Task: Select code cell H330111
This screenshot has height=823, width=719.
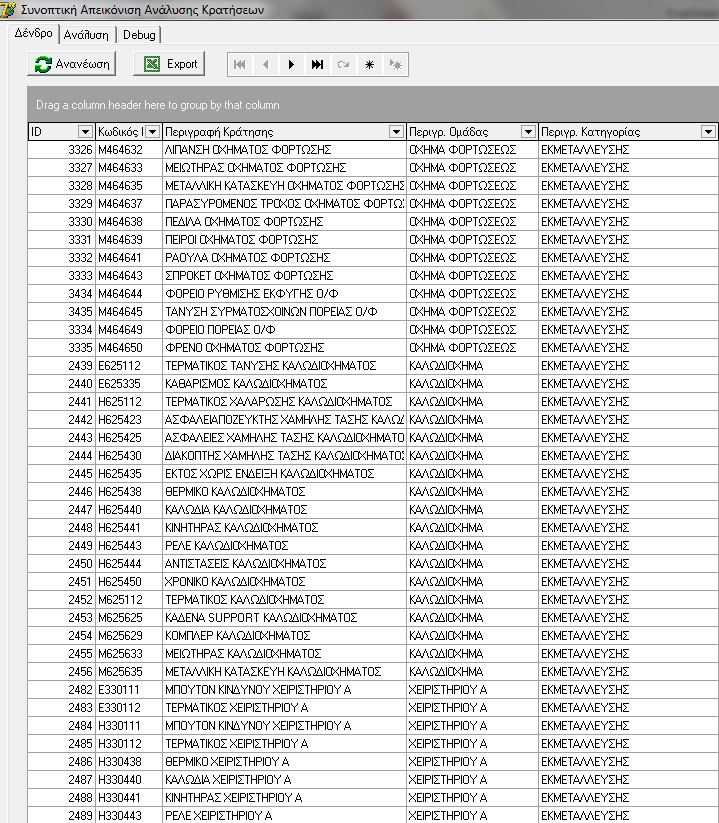Action: (129, 725)
